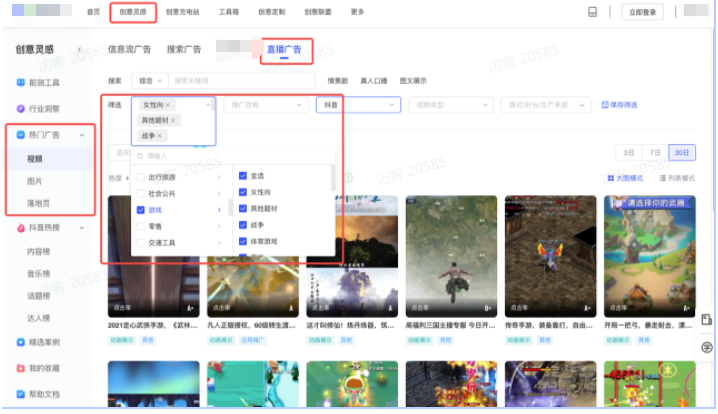
Task: Click the grid icon for 大图模式
Action: click(x=610, y=178)
